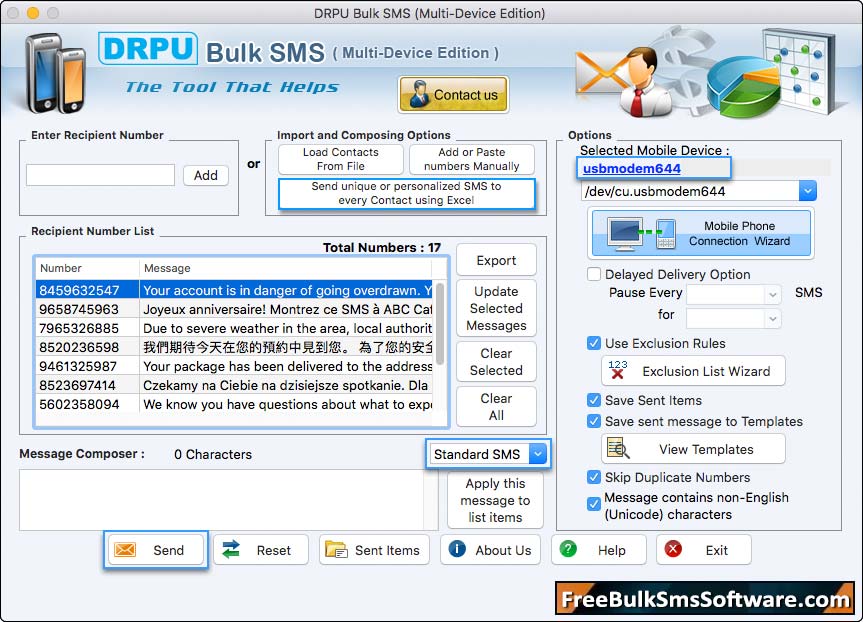Click message 'Your package has been delivered'
The image size is (863, 622).
click(287, 366)
